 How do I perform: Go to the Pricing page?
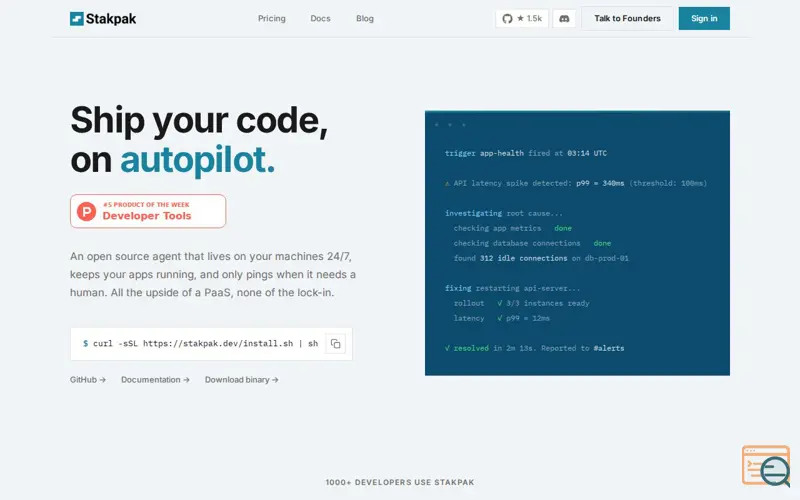271,18
